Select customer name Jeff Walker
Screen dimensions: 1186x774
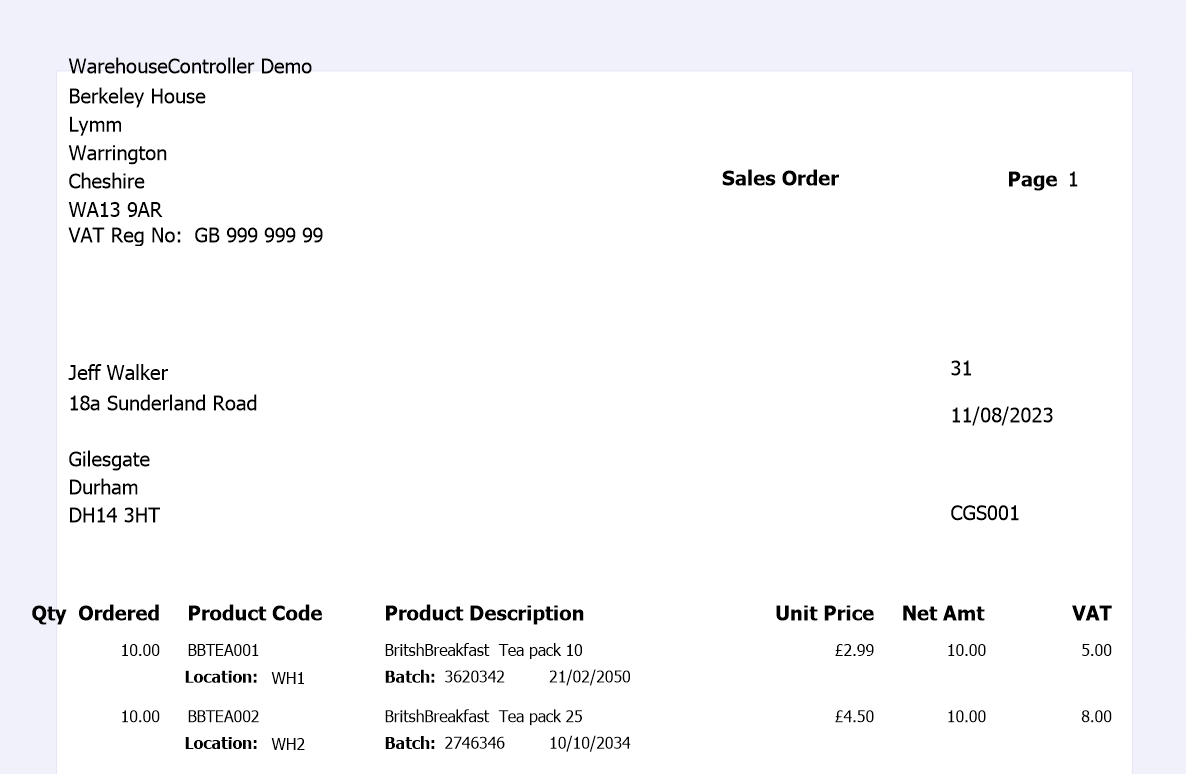point(118,373)
